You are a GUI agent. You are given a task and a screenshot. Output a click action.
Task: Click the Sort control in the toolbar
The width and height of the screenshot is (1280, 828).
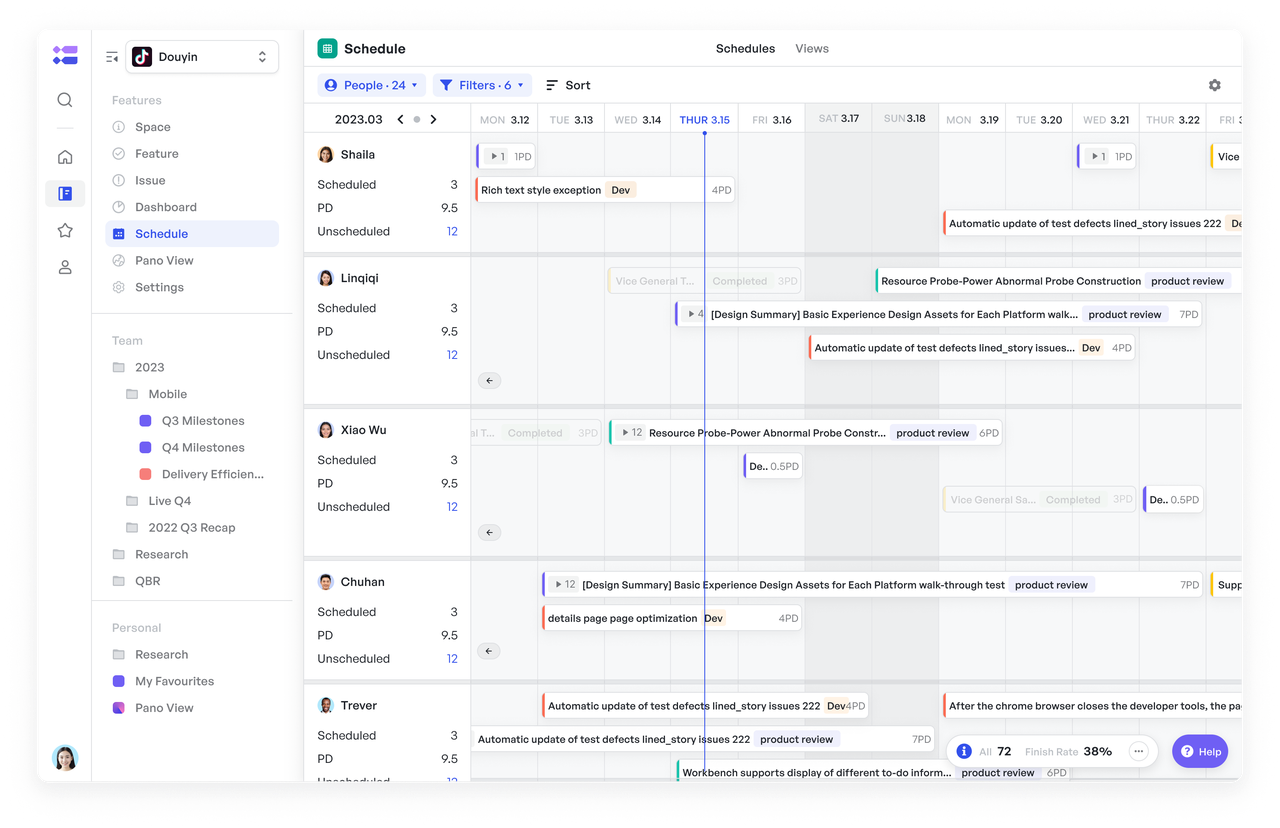(x=567, y=85)
